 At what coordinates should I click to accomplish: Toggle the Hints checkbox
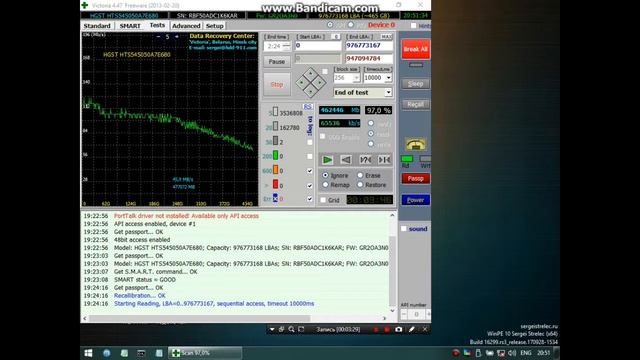[413, 26]
